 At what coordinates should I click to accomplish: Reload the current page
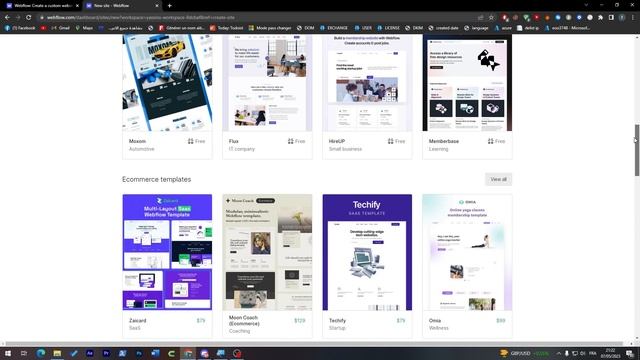(29, 18)
